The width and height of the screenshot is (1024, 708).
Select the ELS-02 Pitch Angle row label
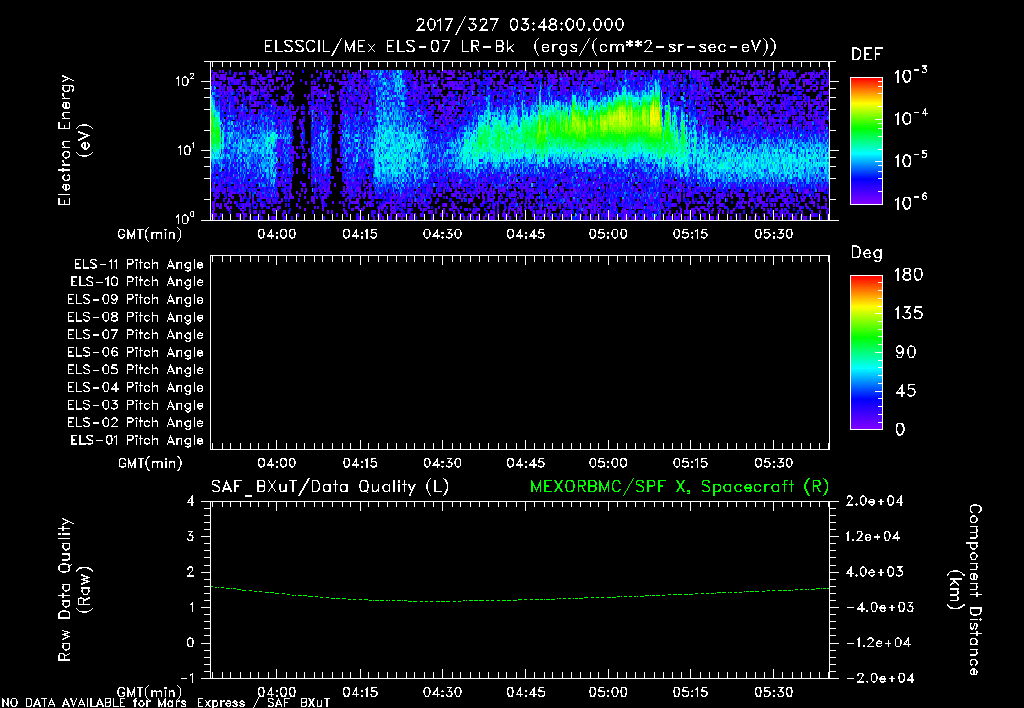pos(136,423)
